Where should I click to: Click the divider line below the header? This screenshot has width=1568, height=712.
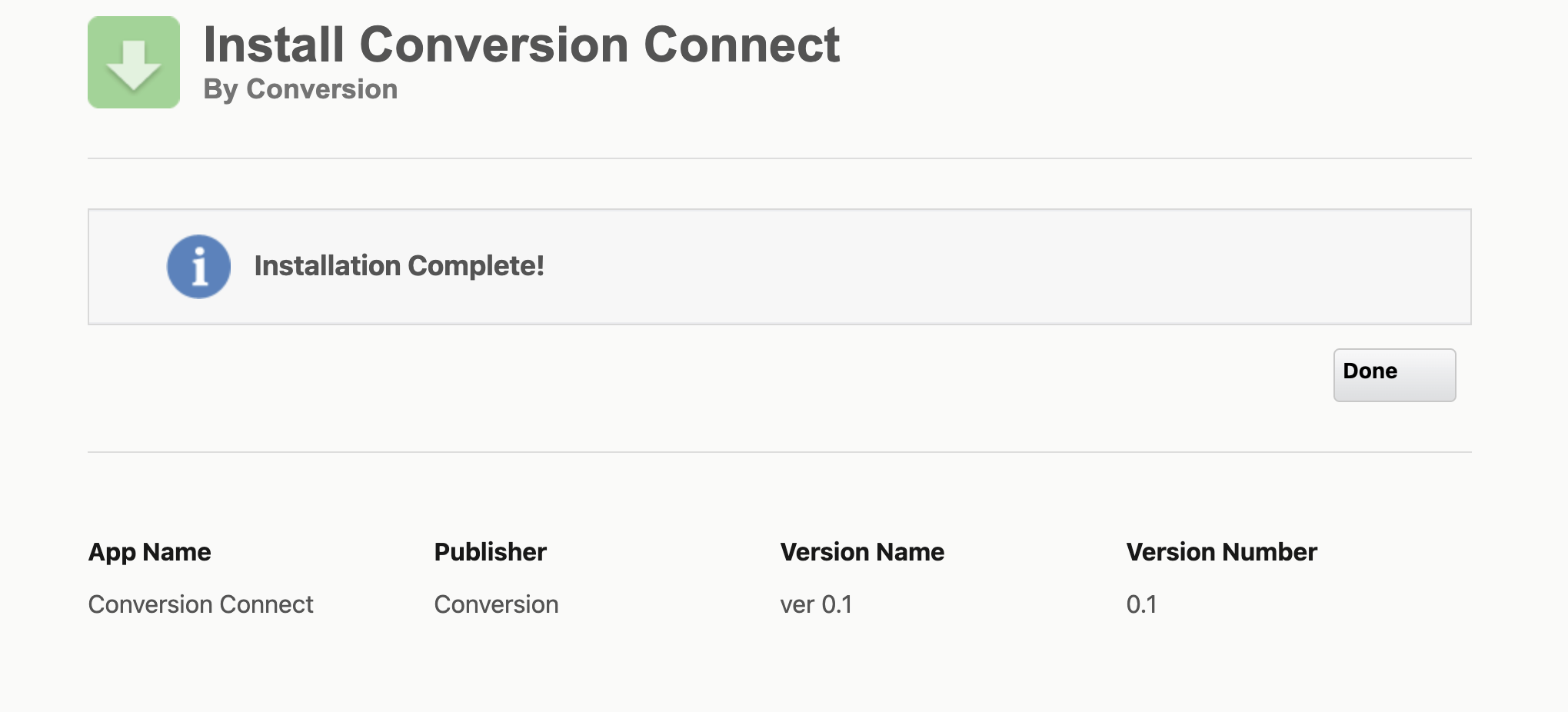pos(780,158)
